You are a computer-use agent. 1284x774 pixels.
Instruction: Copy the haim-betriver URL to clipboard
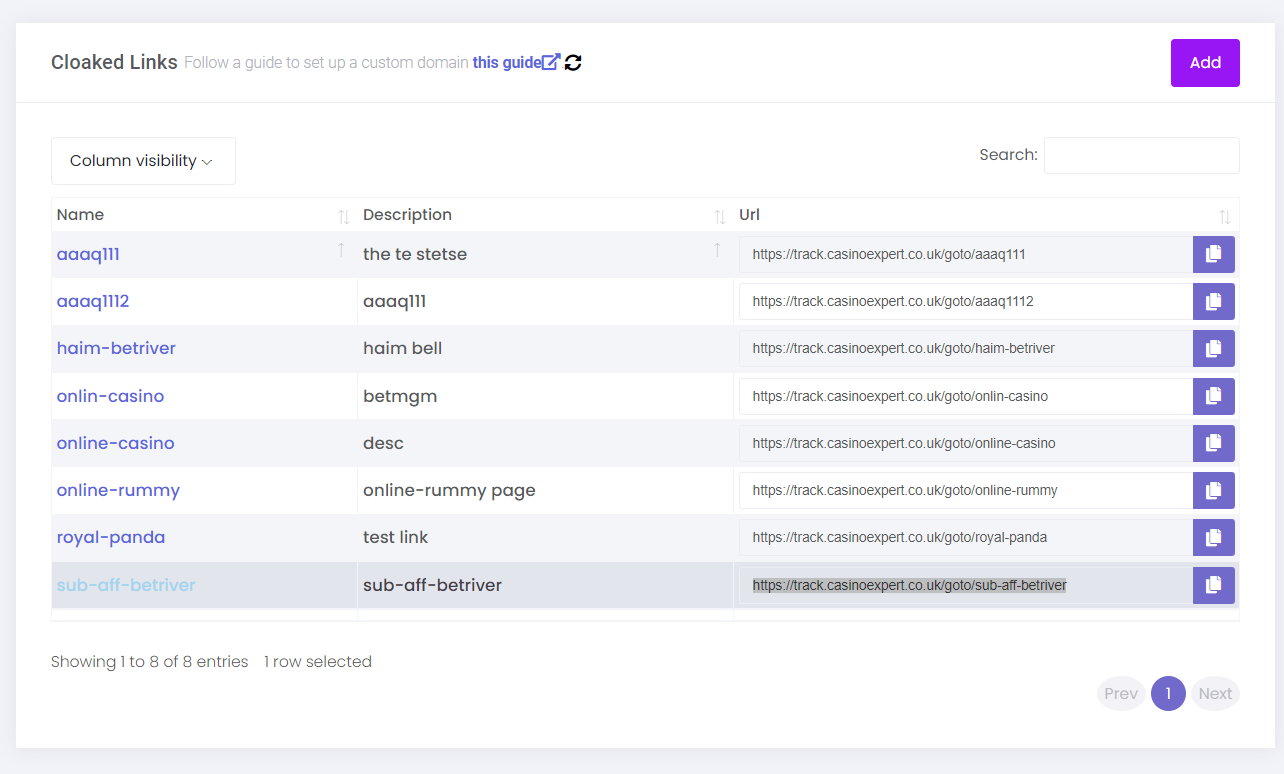pos(1213,348)
